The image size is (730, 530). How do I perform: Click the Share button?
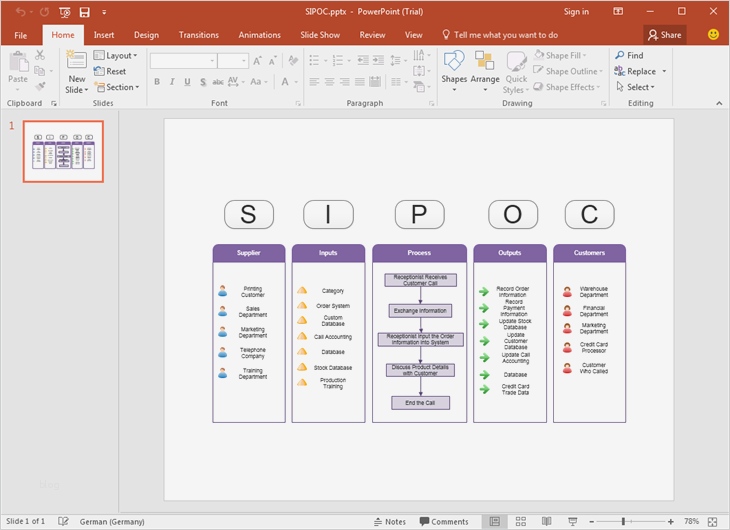pos(665,35)
